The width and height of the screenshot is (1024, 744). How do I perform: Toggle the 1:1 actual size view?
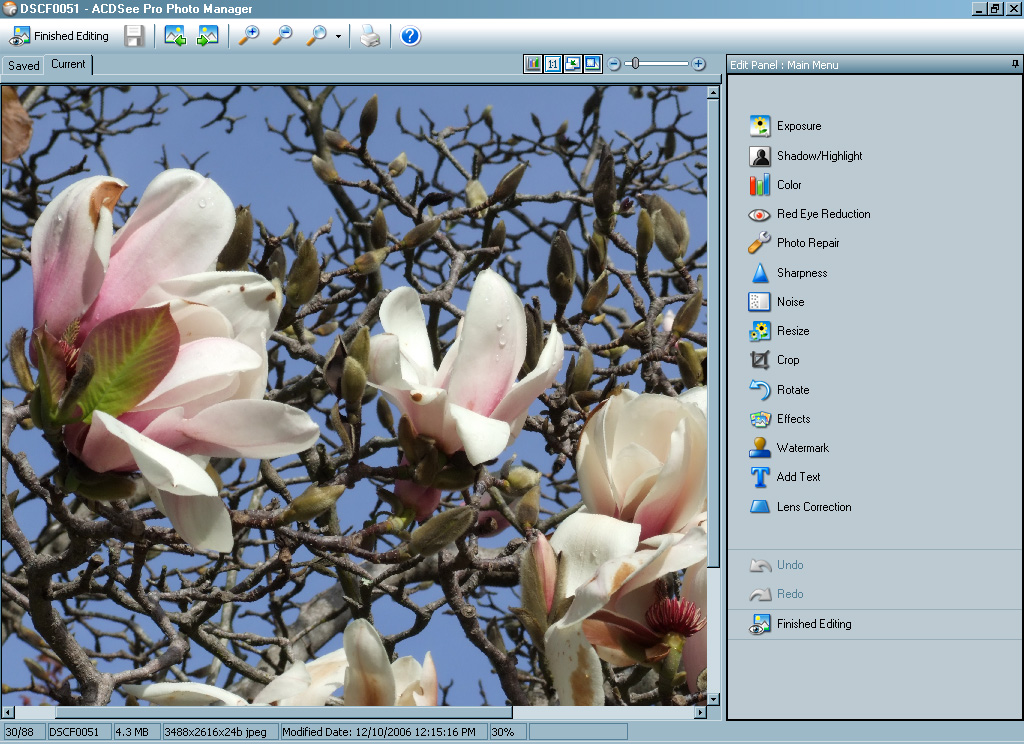pos(553,64)
